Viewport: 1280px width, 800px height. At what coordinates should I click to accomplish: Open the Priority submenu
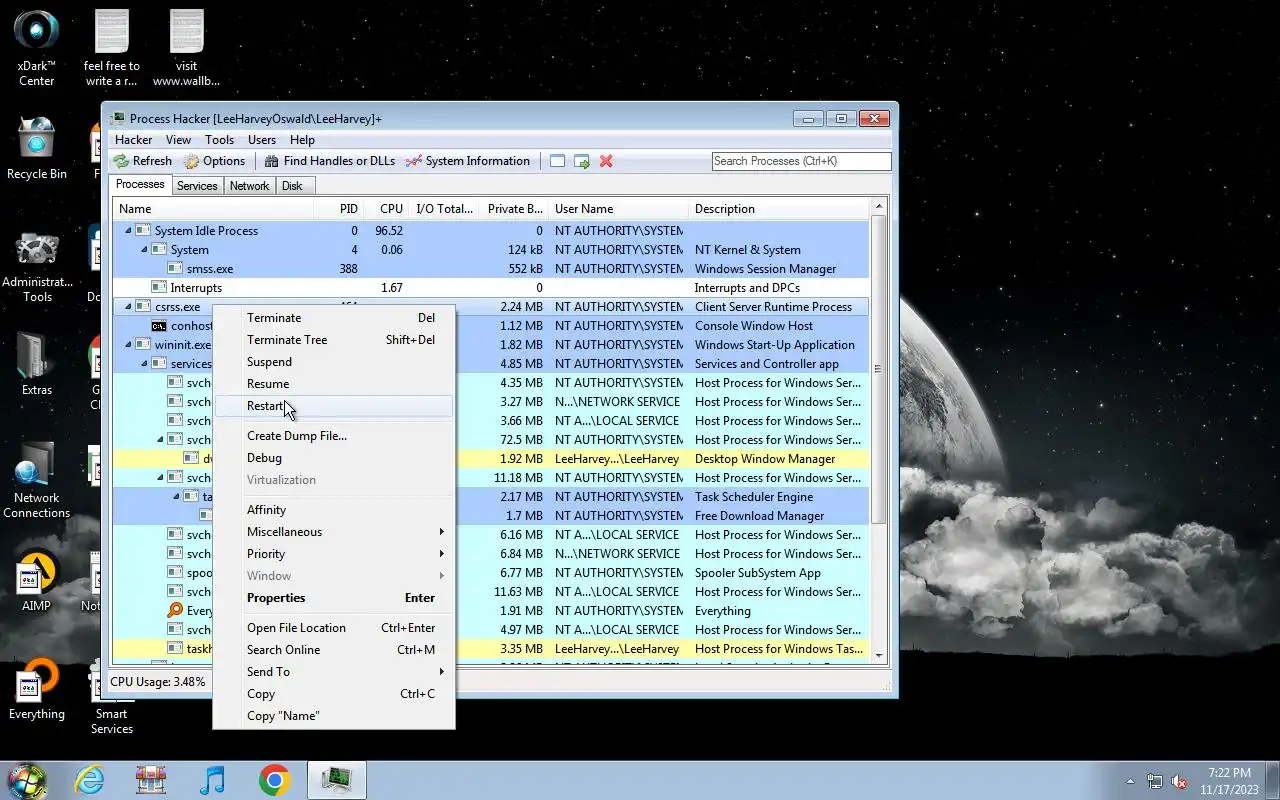tap(334, 554)
